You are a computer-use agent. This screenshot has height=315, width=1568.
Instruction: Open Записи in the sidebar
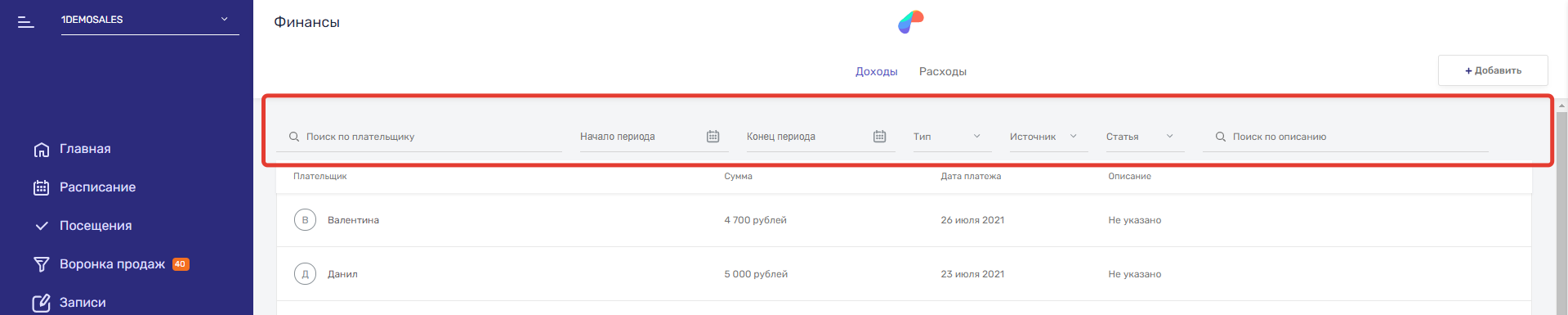83,303
